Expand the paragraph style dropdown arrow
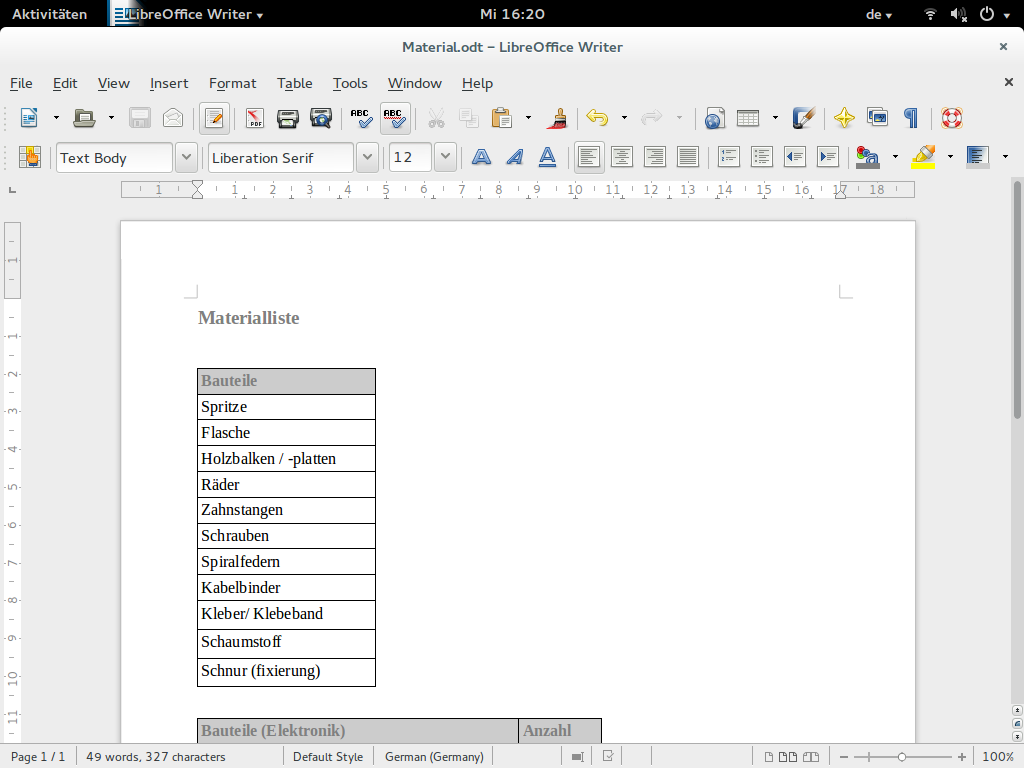The image size is (1024, 768). tap(186, 157)
